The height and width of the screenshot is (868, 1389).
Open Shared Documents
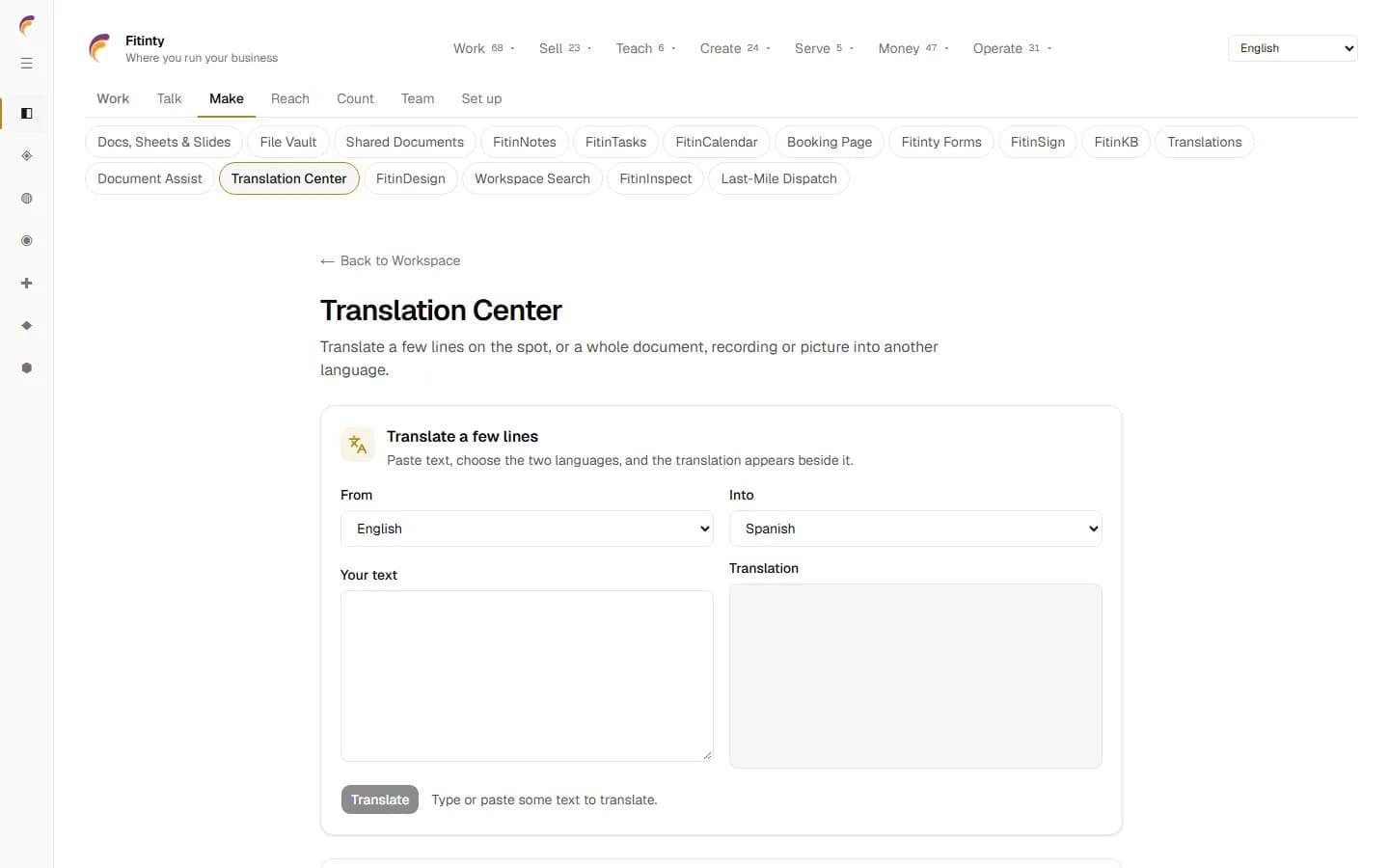coord(405,142)
